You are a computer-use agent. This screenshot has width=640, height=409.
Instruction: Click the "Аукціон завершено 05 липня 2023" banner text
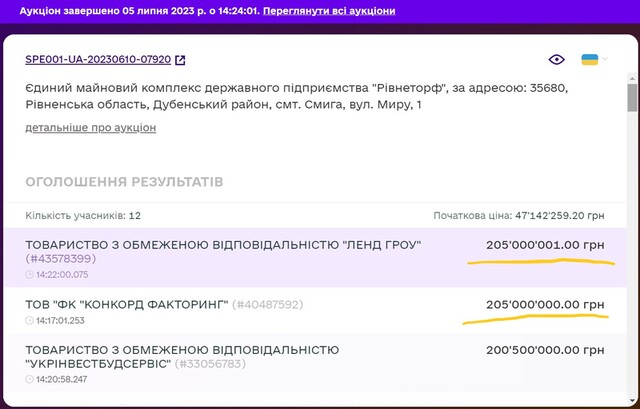pos(140,11)
